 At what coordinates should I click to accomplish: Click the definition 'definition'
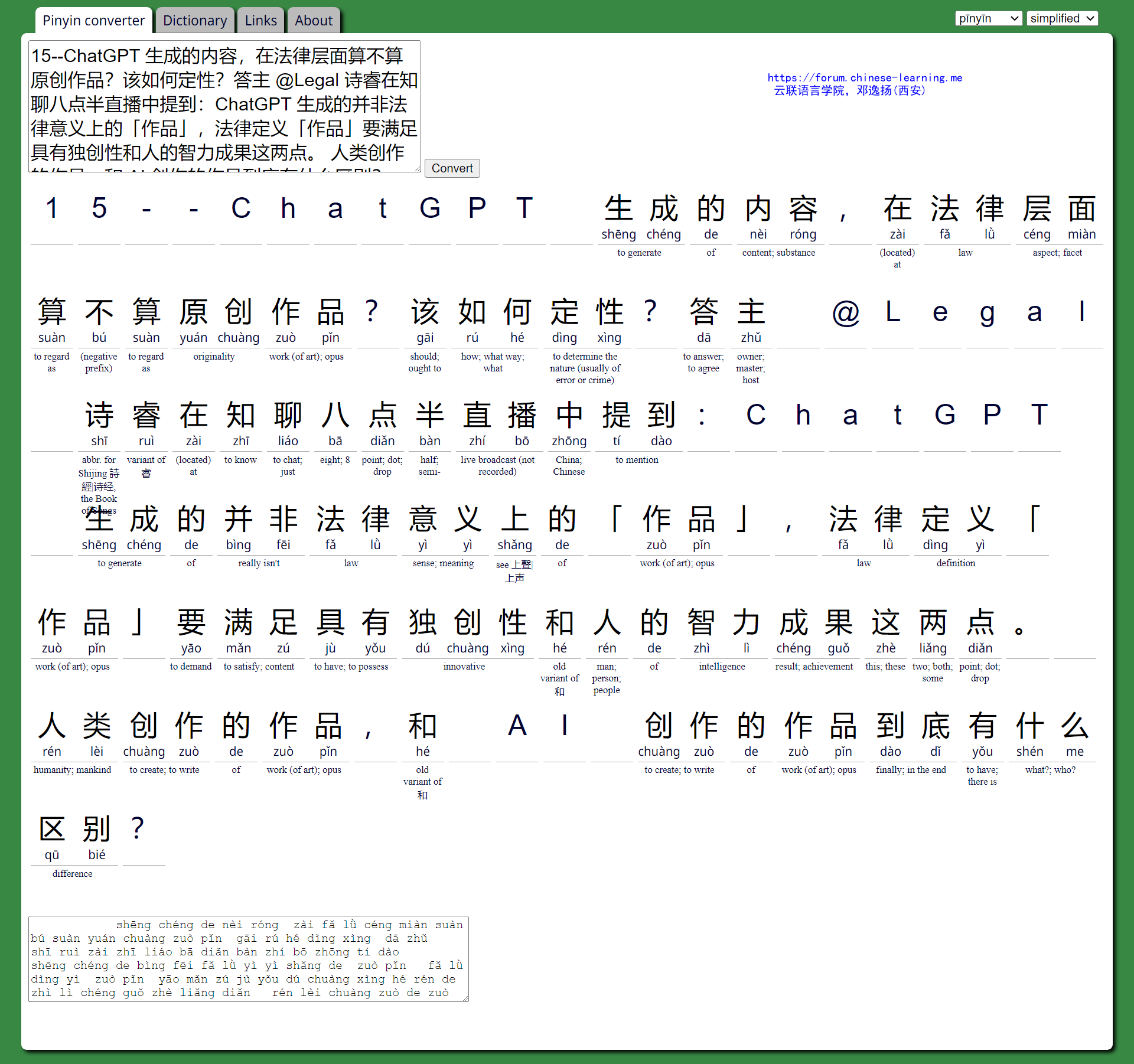pyautogui.click(x=956, y=563)
